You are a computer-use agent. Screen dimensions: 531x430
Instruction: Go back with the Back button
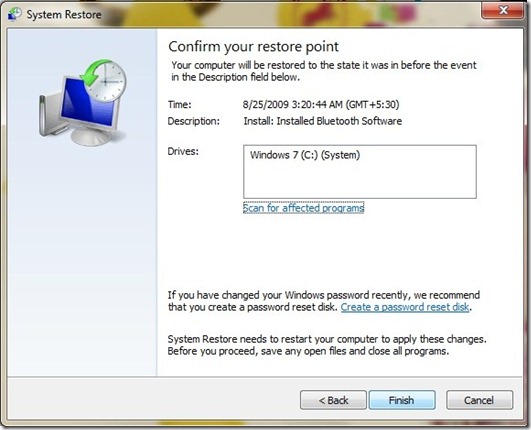333,400
